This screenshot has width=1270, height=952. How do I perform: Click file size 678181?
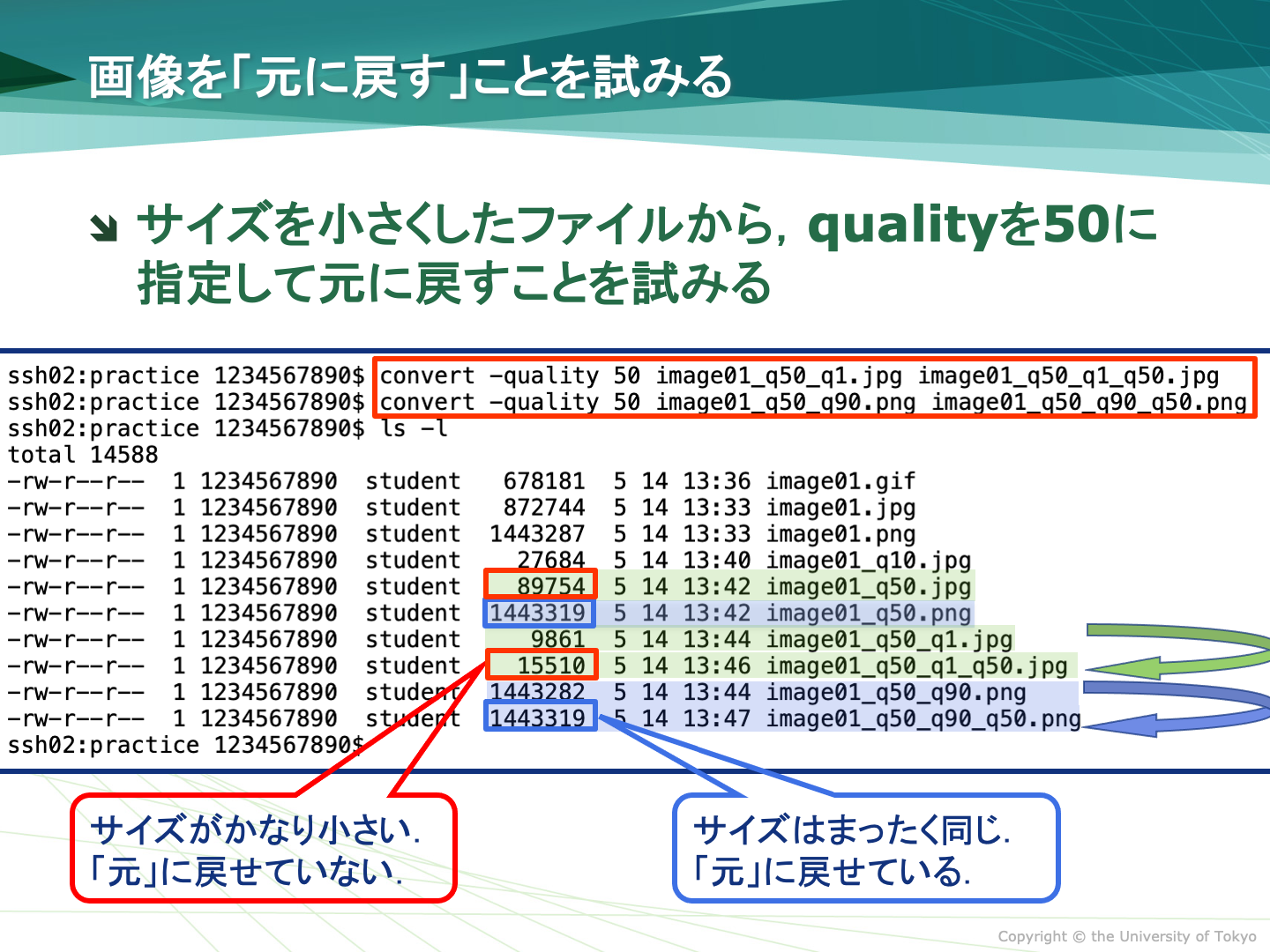pyautogui.click(x=544, y=481)
